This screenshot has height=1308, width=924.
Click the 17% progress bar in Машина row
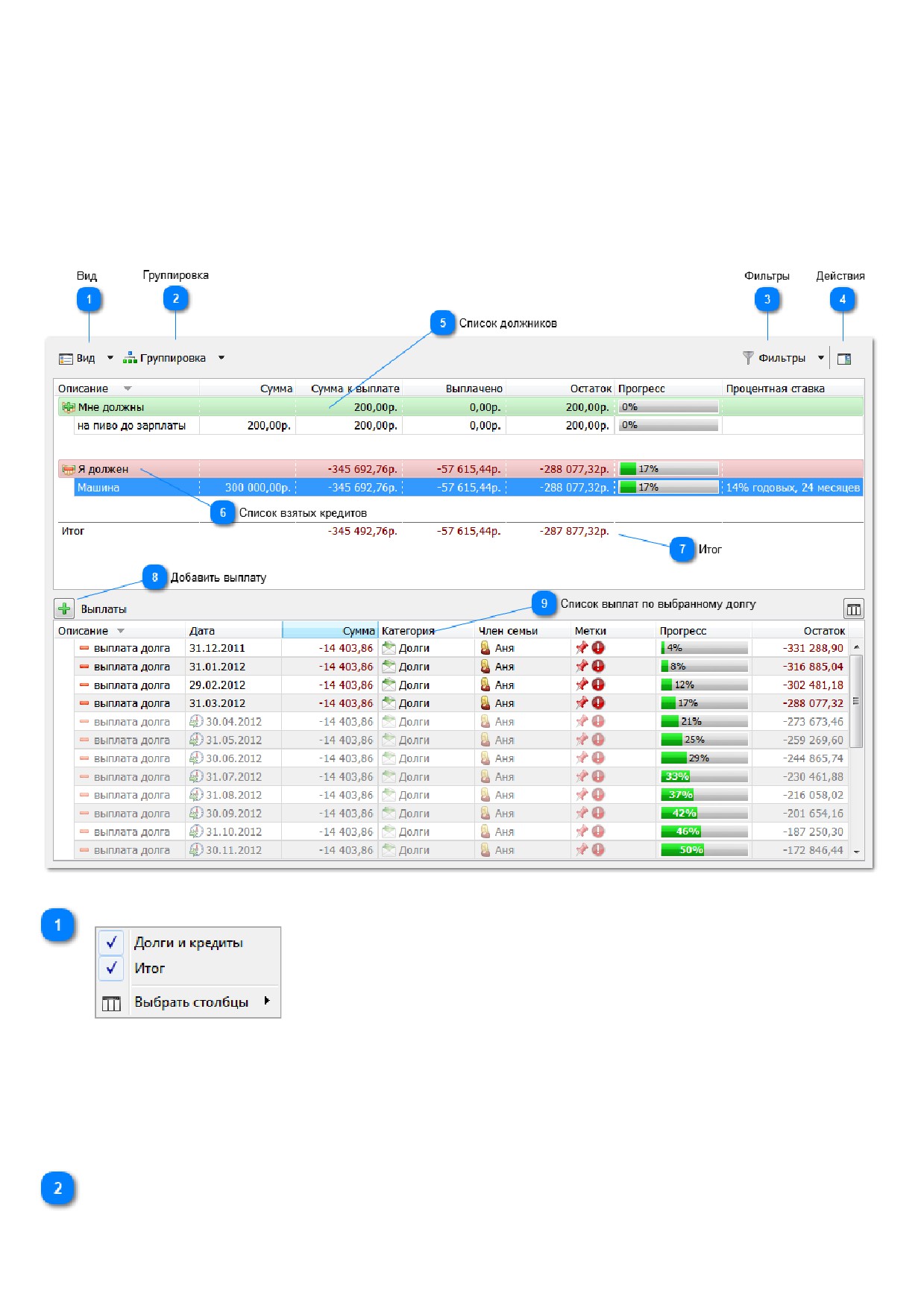[x=669, y=487]
